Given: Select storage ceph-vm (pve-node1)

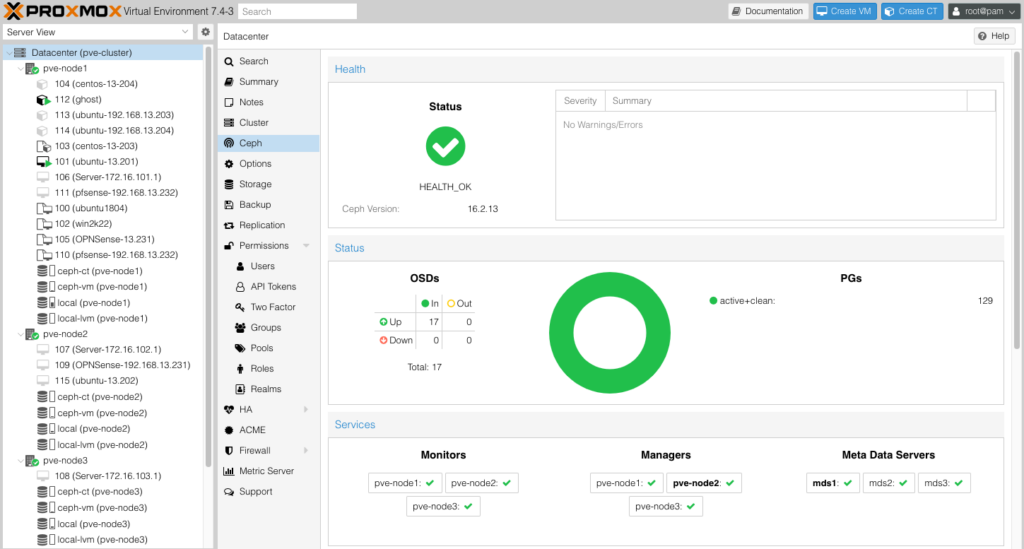Looking at the screenshot, I should 102,287.
